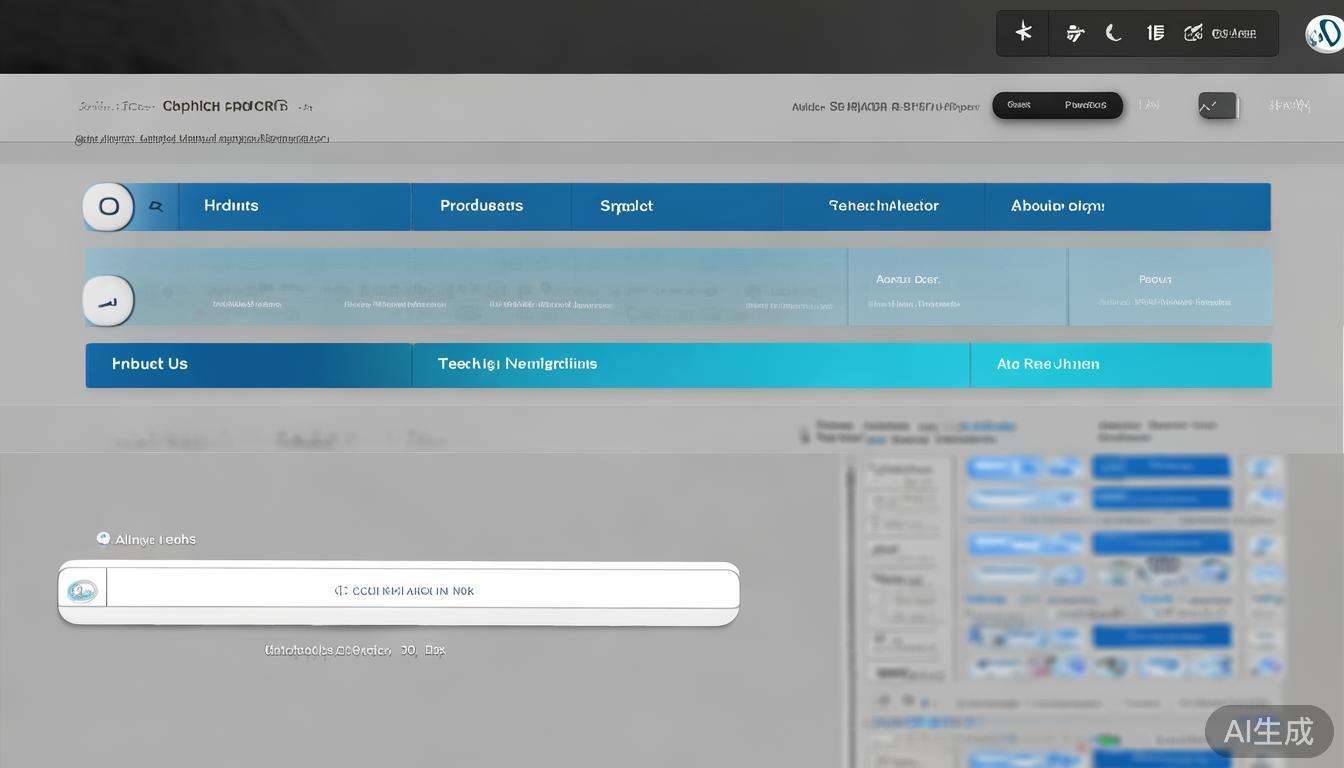Click inside the white search input field
Screen dimensions: 1344x768
420,590
